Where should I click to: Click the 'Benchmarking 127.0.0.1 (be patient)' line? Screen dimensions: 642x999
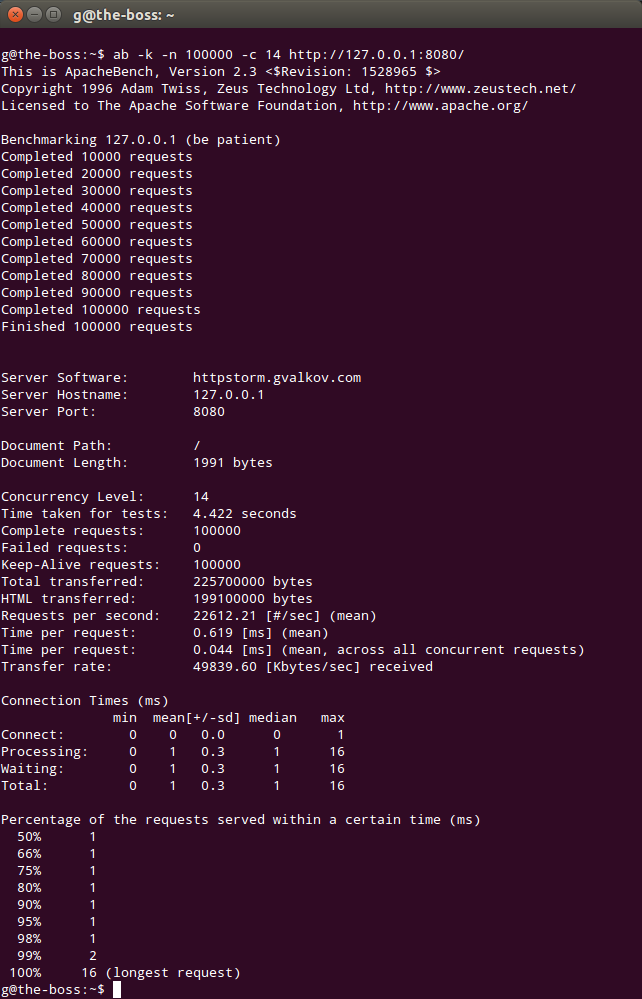point(140,140)
